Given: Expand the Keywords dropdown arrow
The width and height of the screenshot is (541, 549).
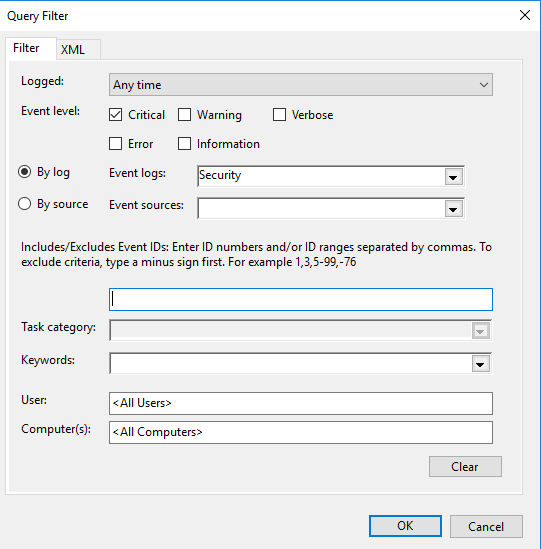Looking at the screenshot, I should (x=480, y=364).
